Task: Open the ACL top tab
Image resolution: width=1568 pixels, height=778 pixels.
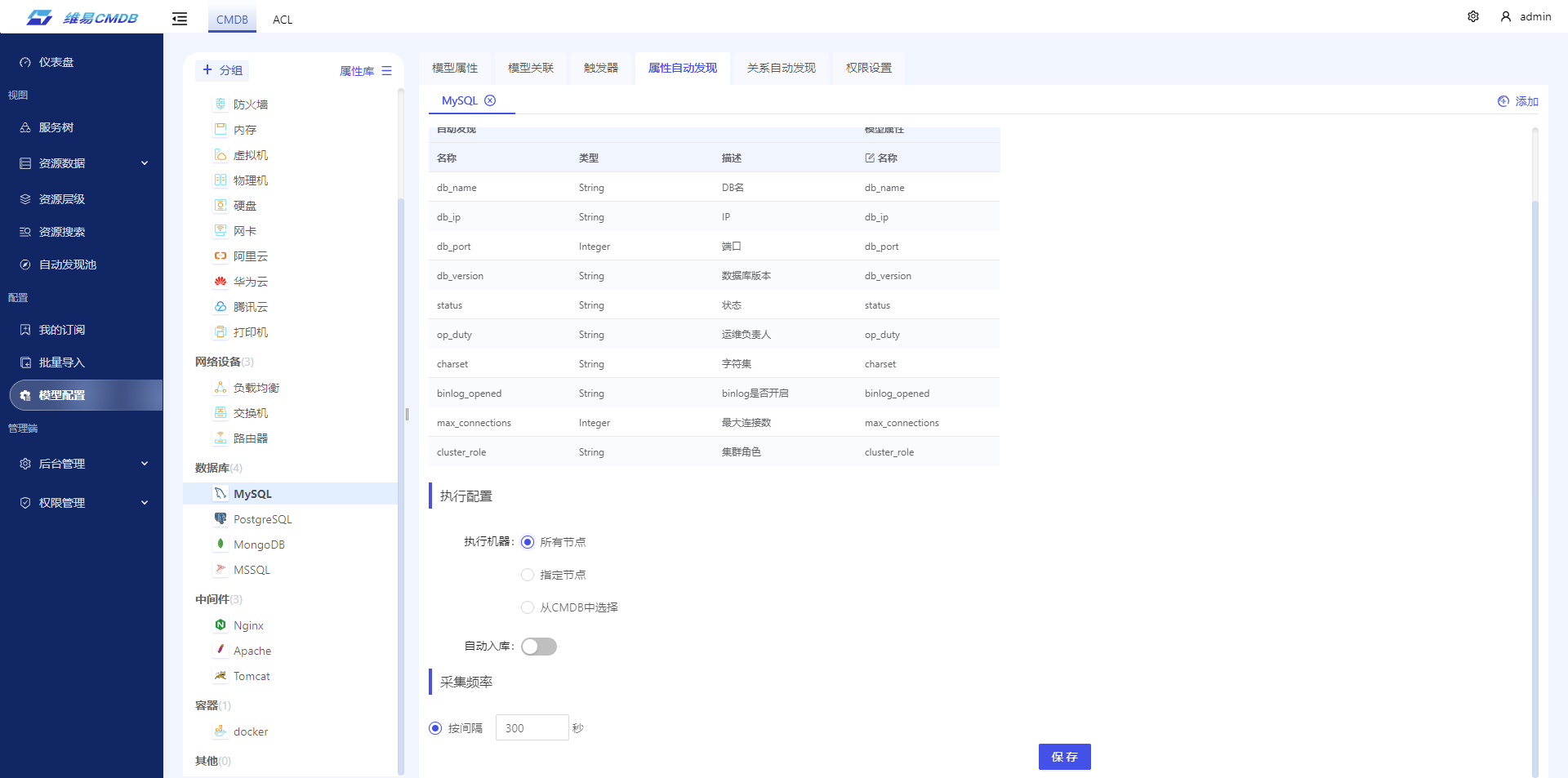Action: click(x=282, y=19)
